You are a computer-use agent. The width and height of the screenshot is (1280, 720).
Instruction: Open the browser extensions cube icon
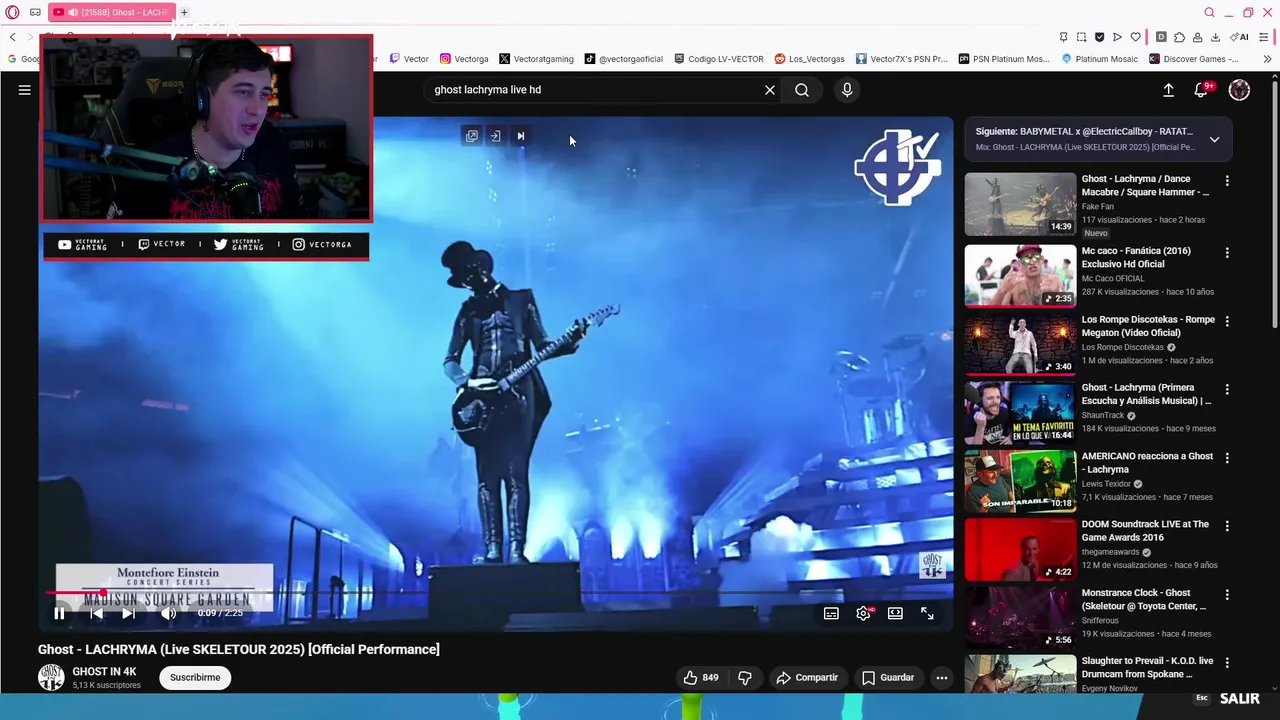point(1179,37)
